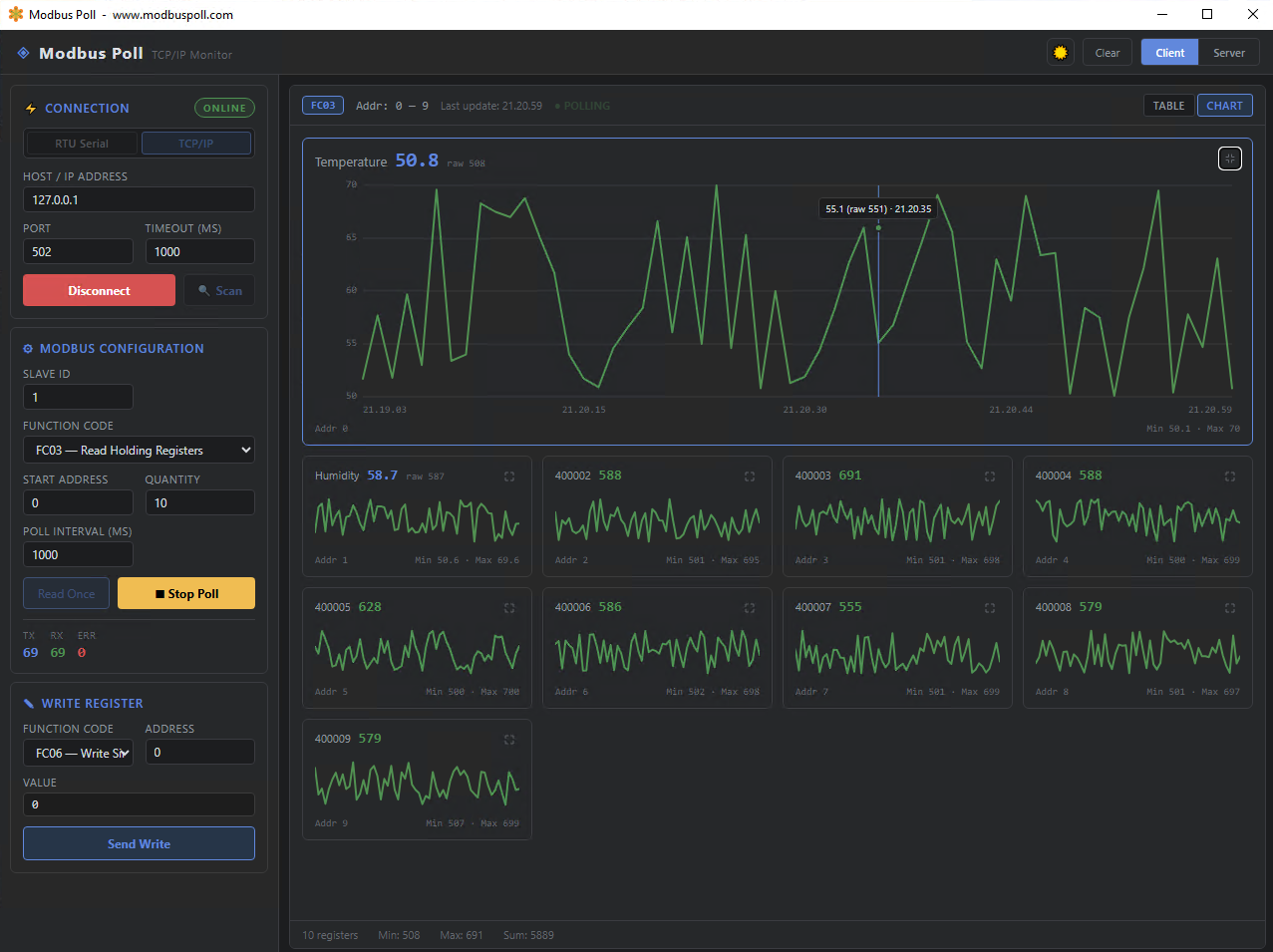Click the gear icon beside Modbus Configuration
This screenshot has height=952, width=1273.
pos(28,349)
